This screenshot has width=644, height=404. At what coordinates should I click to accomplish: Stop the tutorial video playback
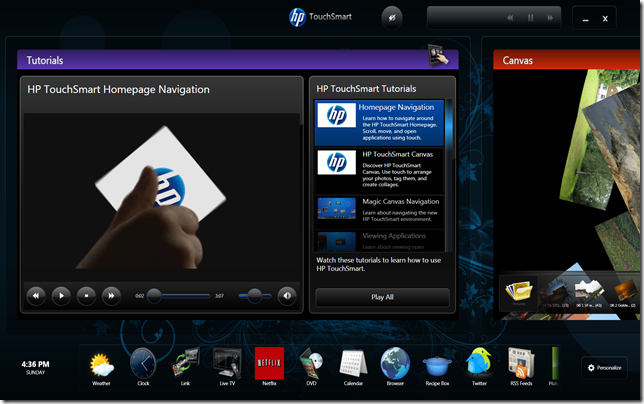point(86,296)
